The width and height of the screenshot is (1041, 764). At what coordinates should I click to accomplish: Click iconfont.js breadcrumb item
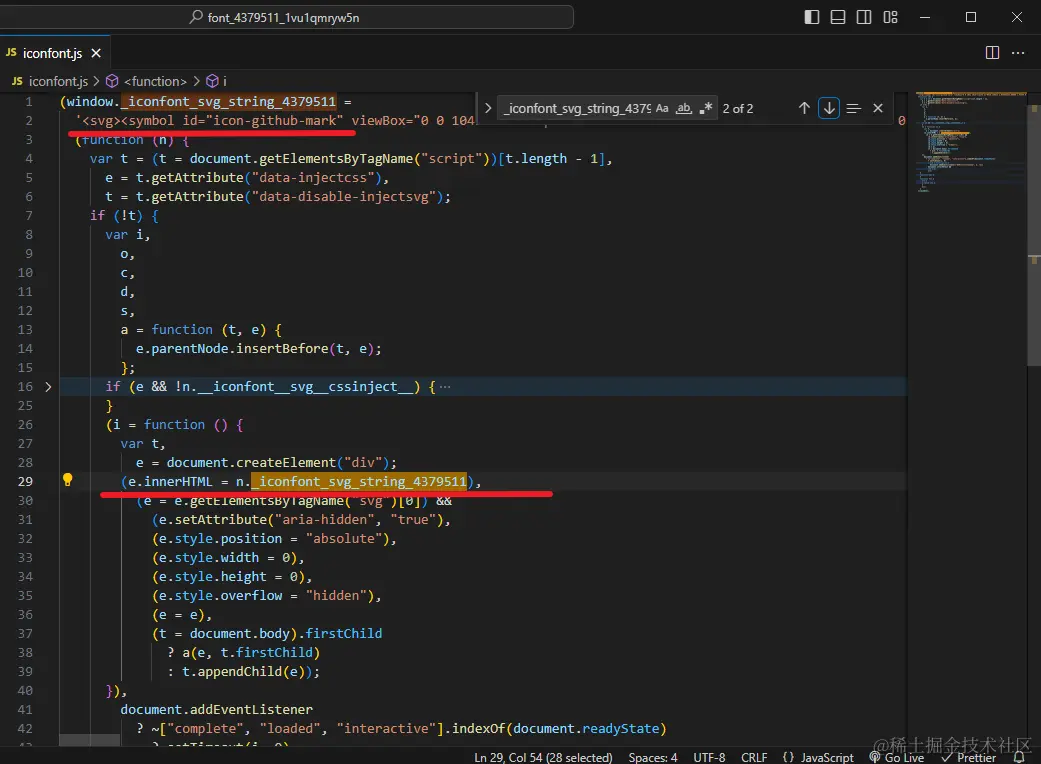(x=58, y=81)
